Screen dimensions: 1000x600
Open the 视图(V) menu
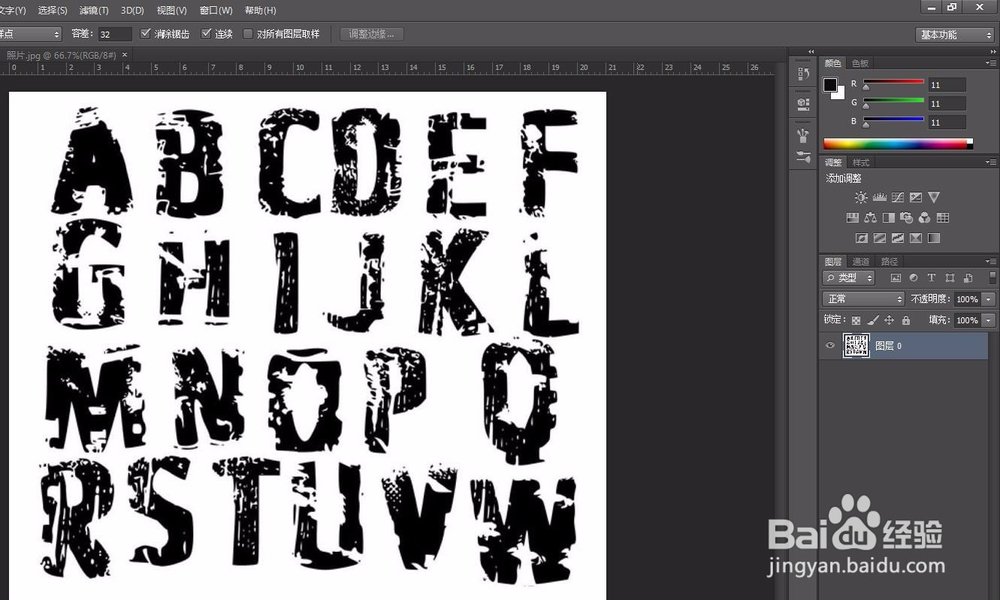pos(172,10)
